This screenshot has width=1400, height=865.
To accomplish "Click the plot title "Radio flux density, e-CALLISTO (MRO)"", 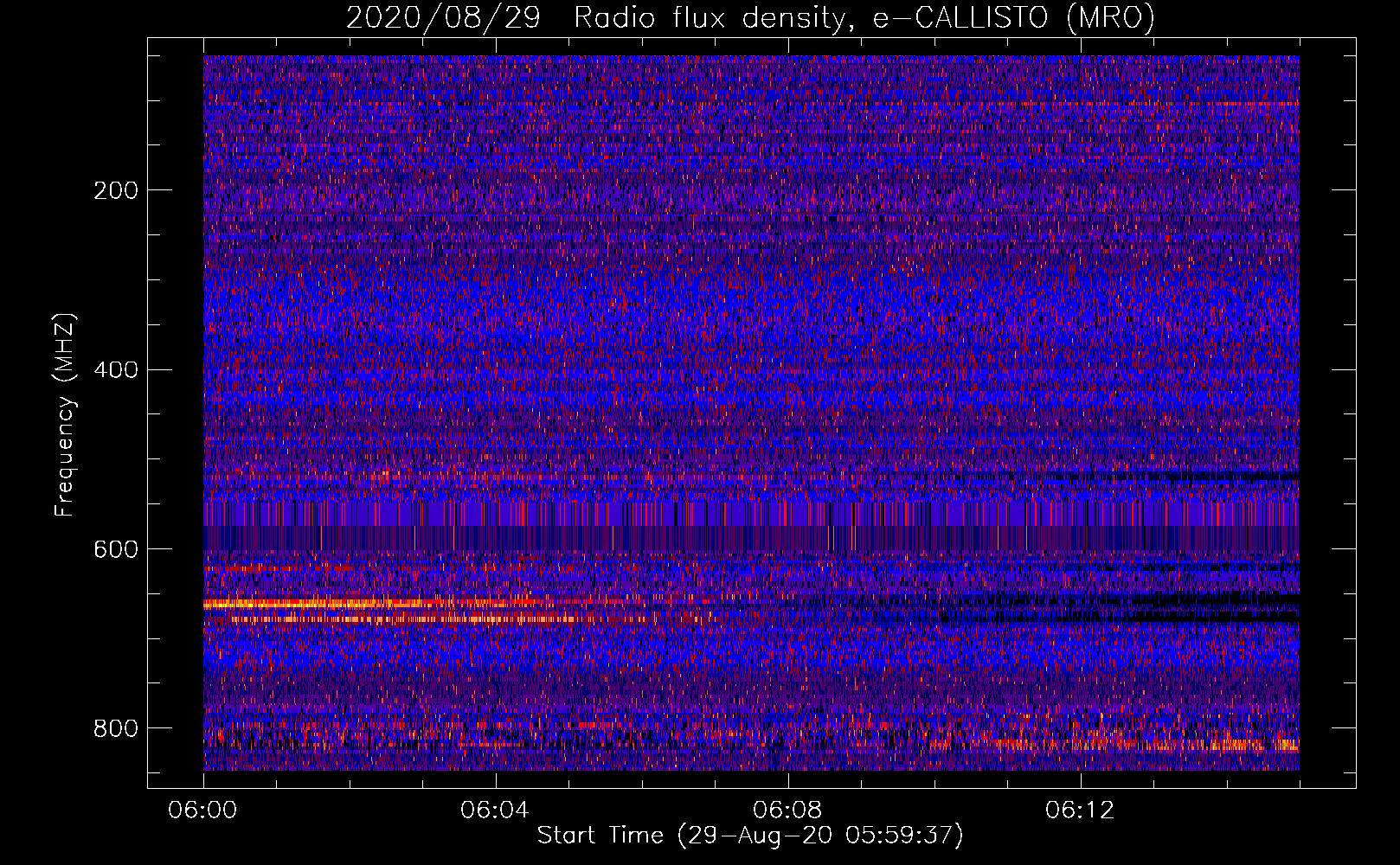I will tap(864, 18).
